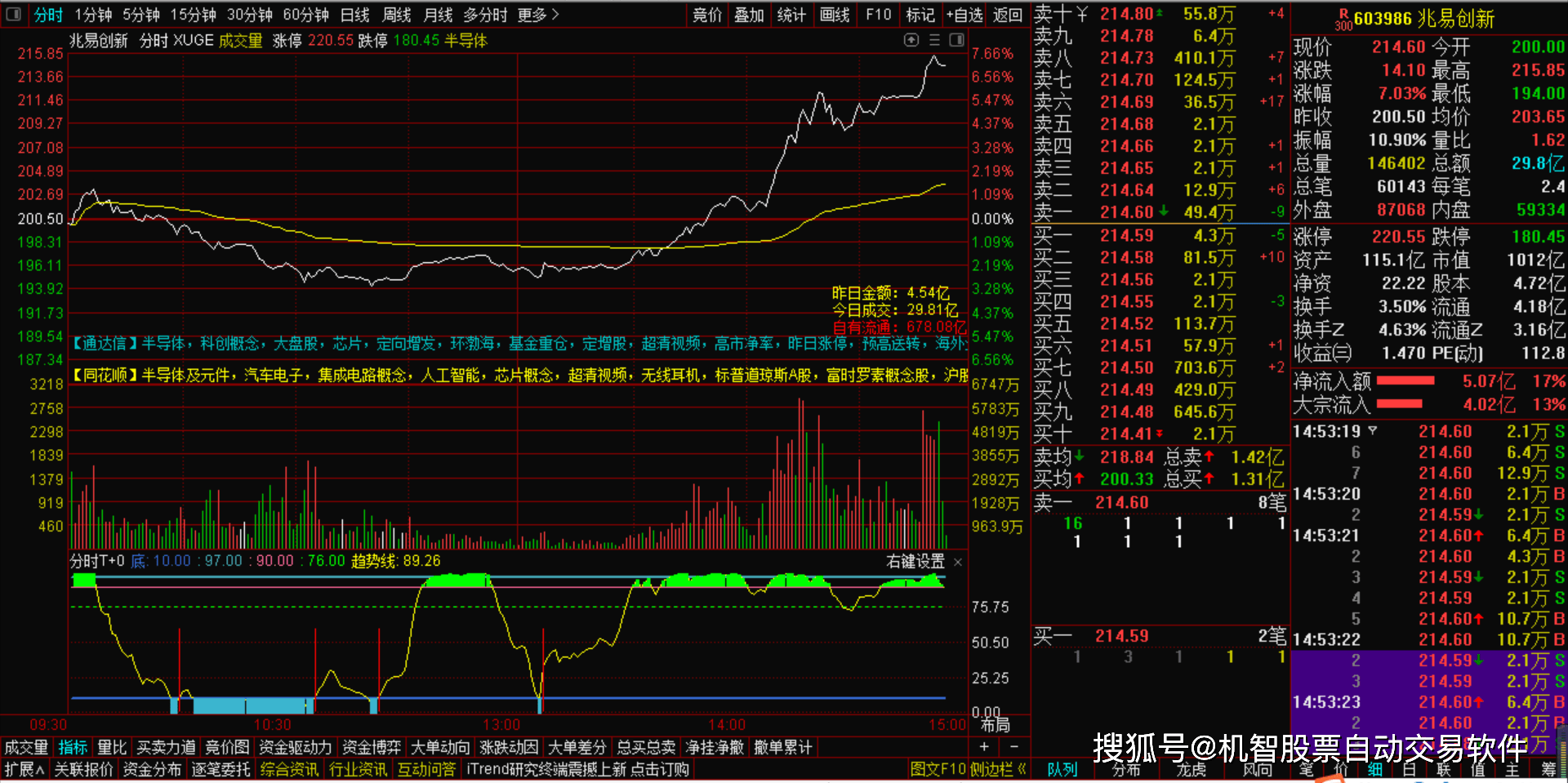Select the 大单动向 indicator tab
Screen dimensions: 1568x783
pos(440,747)
